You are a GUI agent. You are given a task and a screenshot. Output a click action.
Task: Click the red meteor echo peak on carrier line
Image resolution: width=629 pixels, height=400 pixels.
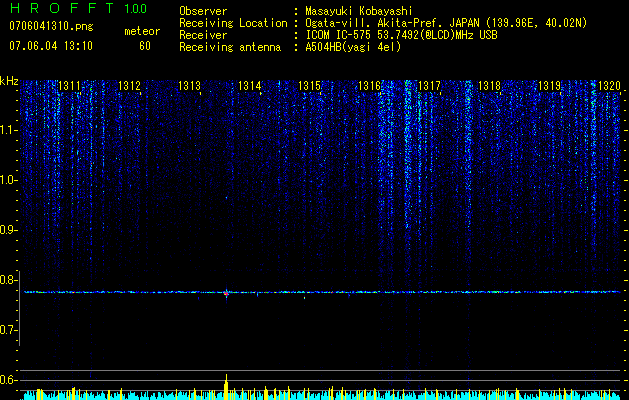(226, 294)
